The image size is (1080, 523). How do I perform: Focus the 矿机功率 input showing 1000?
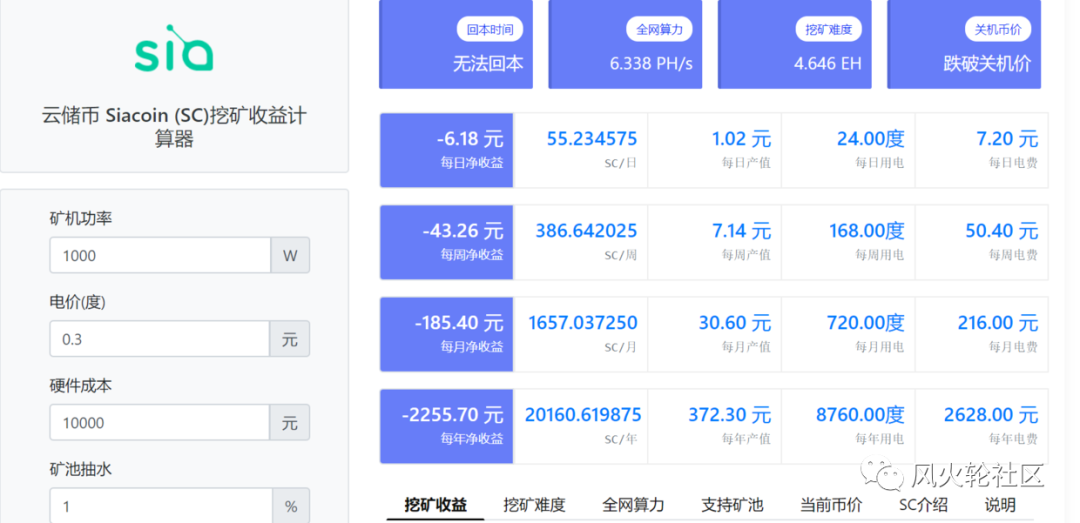pyautogui.click(x=160, y=256)
